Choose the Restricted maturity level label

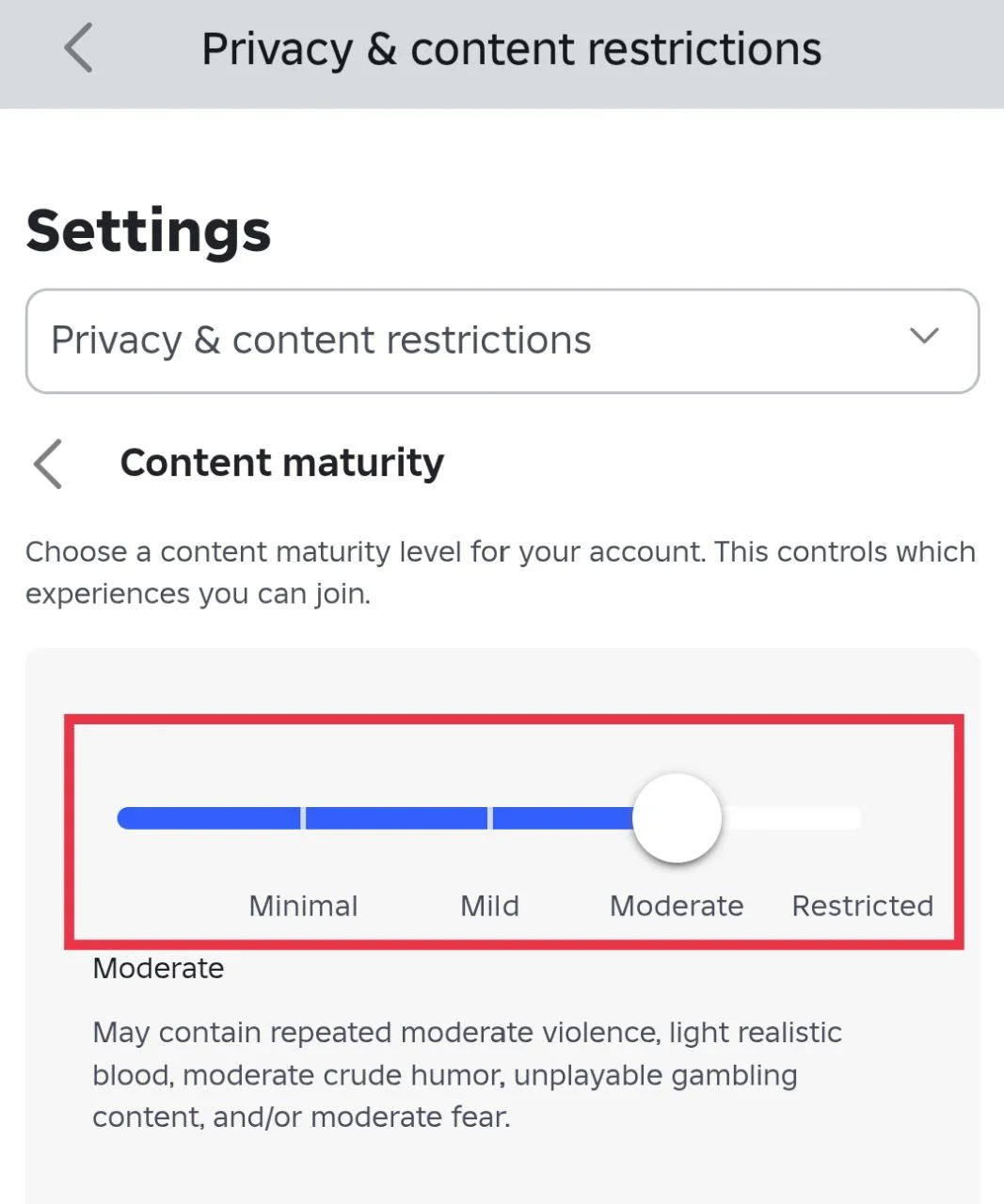[862, 906]
